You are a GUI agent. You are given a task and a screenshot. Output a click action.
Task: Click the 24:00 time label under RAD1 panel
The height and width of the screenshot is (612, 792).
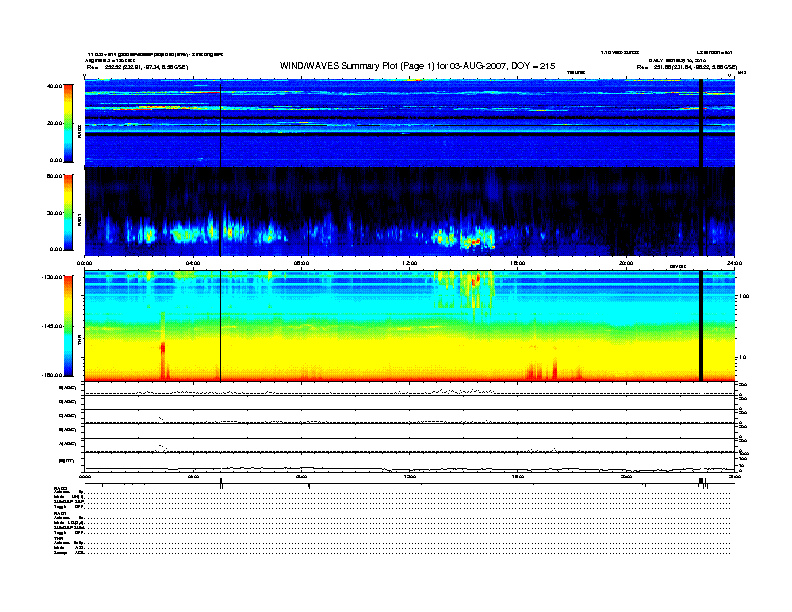(x=734, y=263)
